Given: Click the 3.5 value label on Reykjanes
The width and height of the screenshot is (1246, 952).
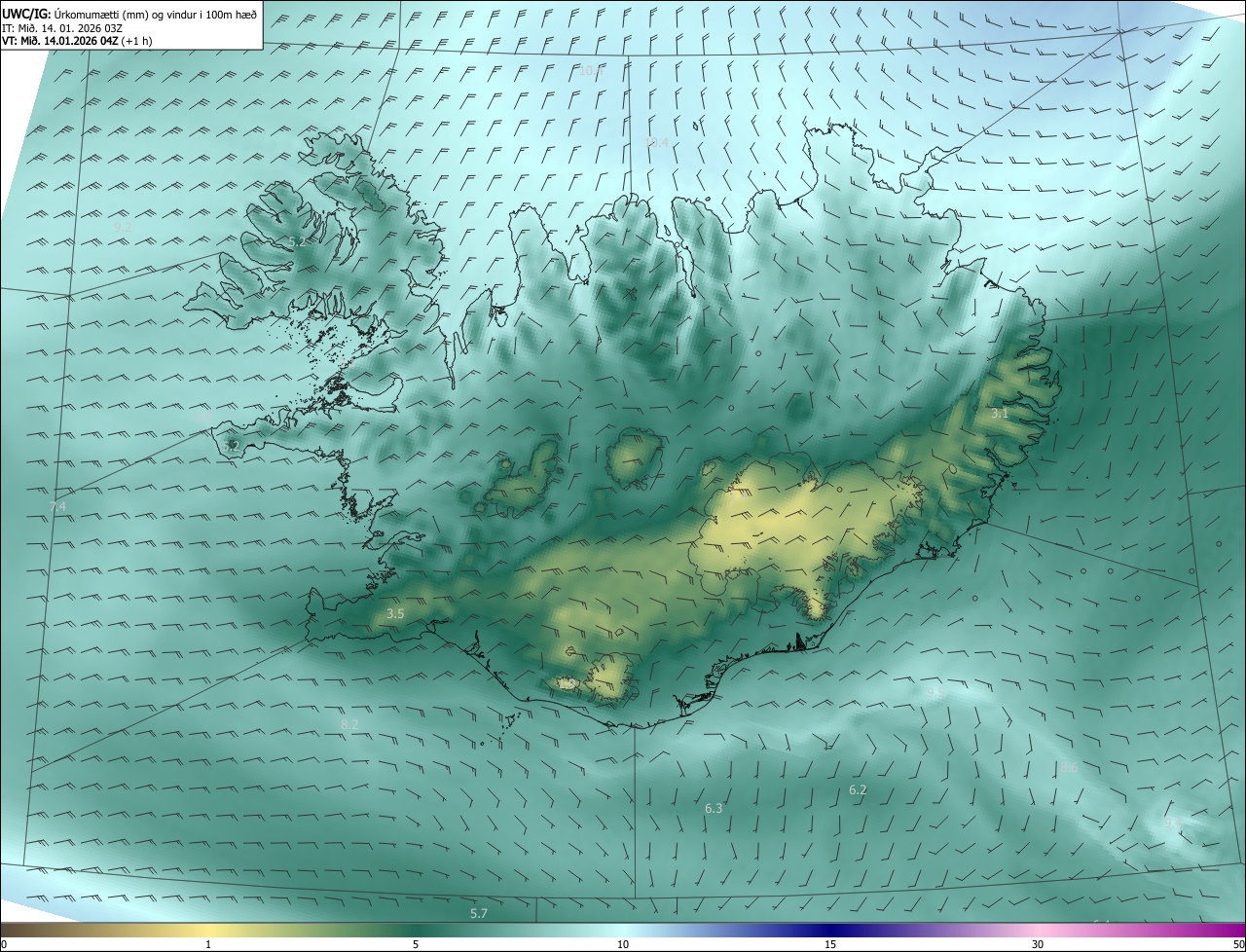Looking at the screenshot, I should click(395, 613).
